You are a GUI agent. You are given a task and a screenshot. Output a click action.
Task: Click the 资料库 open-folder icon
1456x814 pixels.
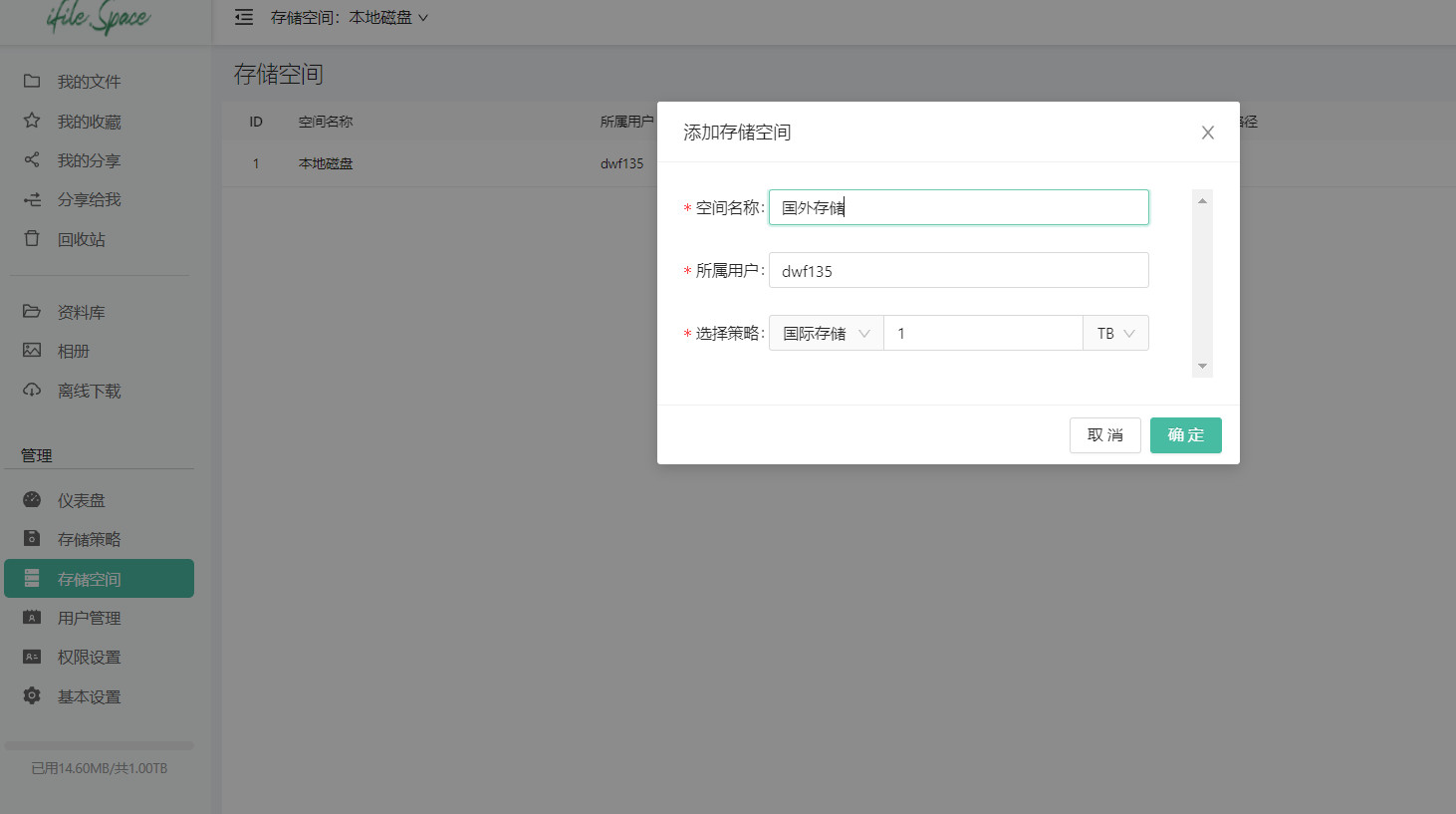click(x=32, y=312)
